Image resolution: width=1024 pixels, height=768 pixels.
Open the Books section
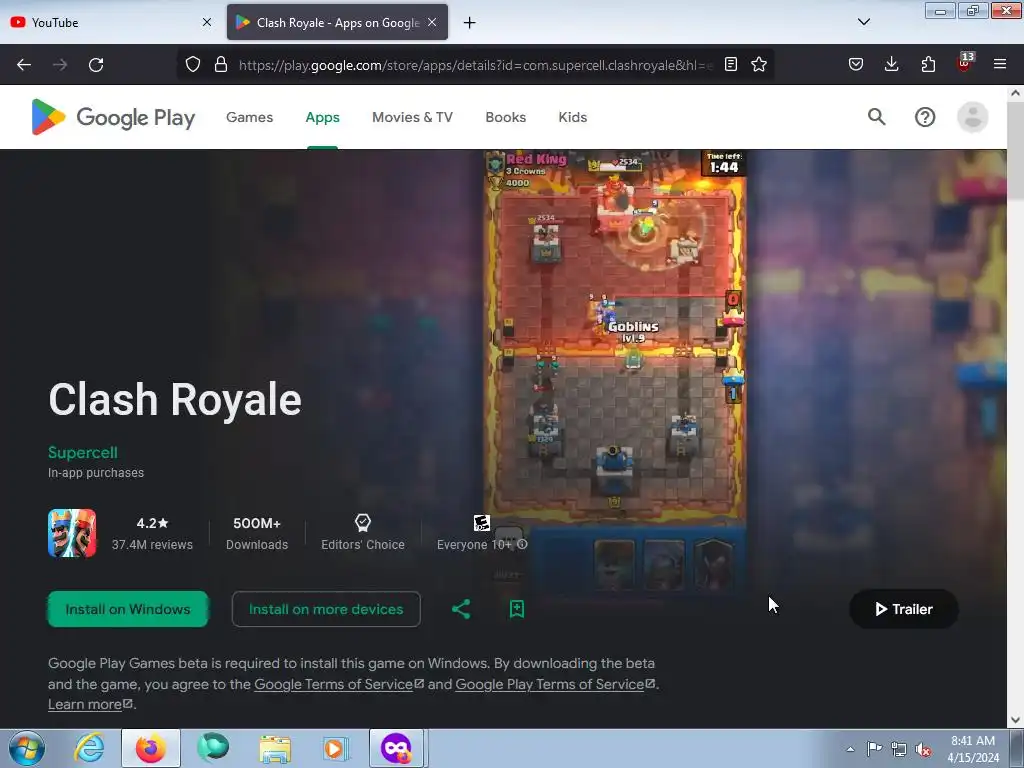point(505,117)
